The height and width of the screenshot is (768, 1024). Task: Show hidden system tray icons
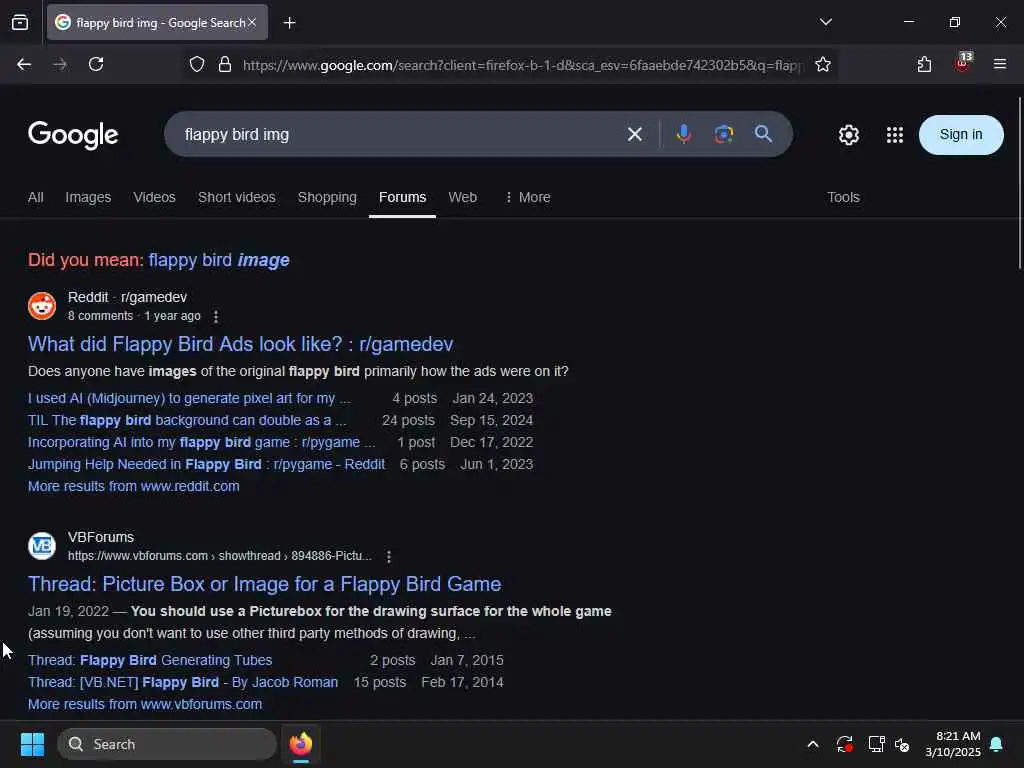(x=813, y=744)
